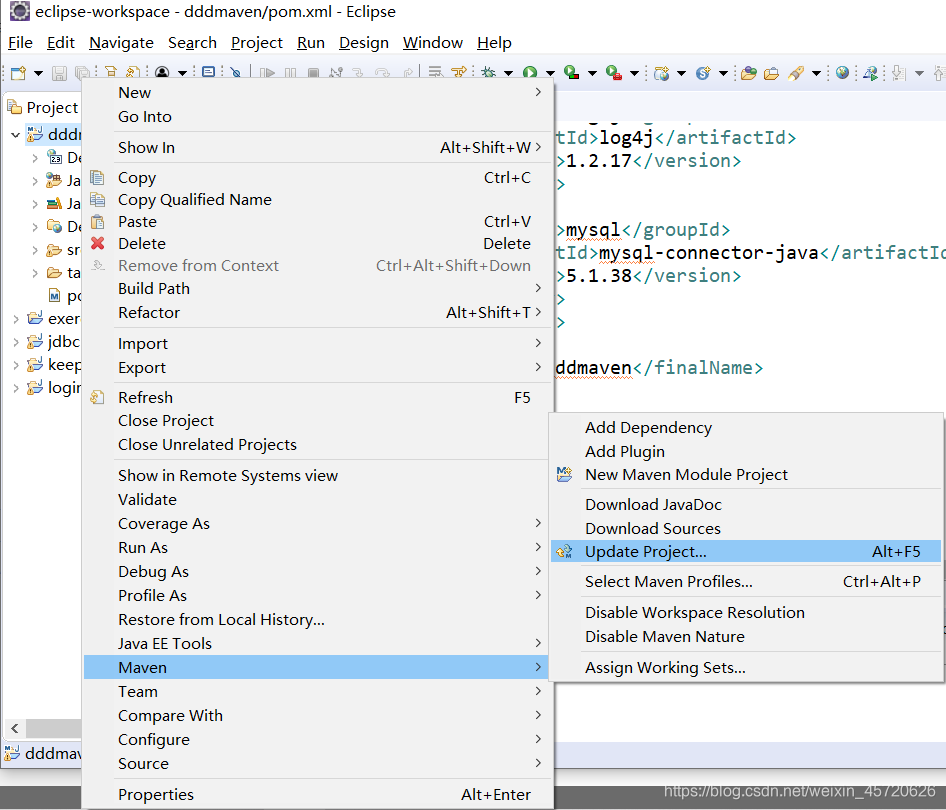Open the External Tools dropdown arrow
The image size is (946, 810).
(x=634, y=74)
